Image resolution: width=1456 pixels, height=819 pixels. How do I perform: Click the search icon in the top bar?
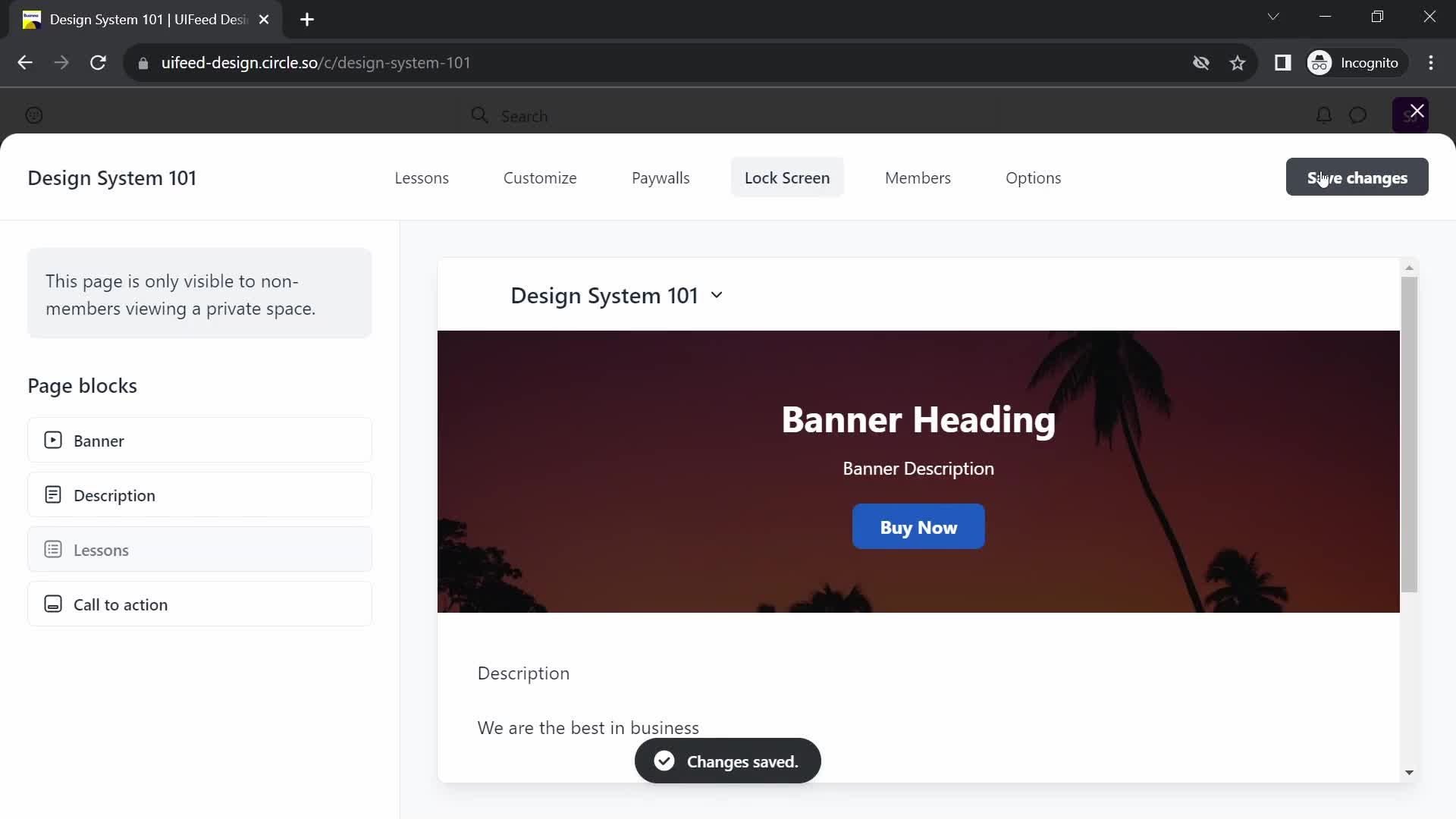[479, 116]
